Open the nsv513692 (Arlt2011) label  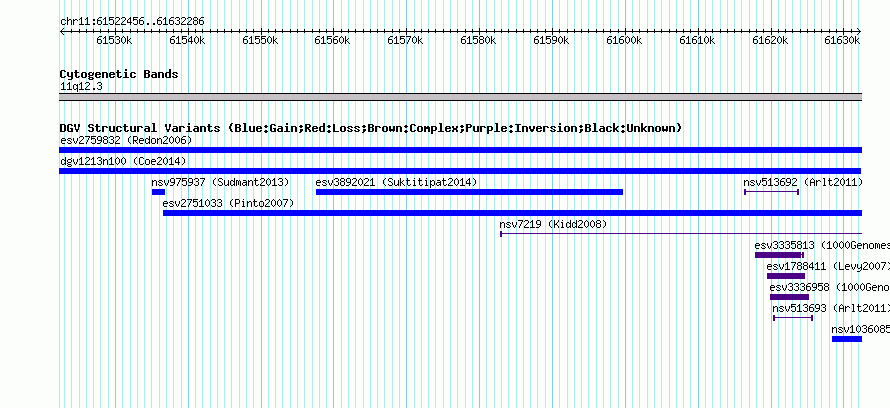coord(803,182)
